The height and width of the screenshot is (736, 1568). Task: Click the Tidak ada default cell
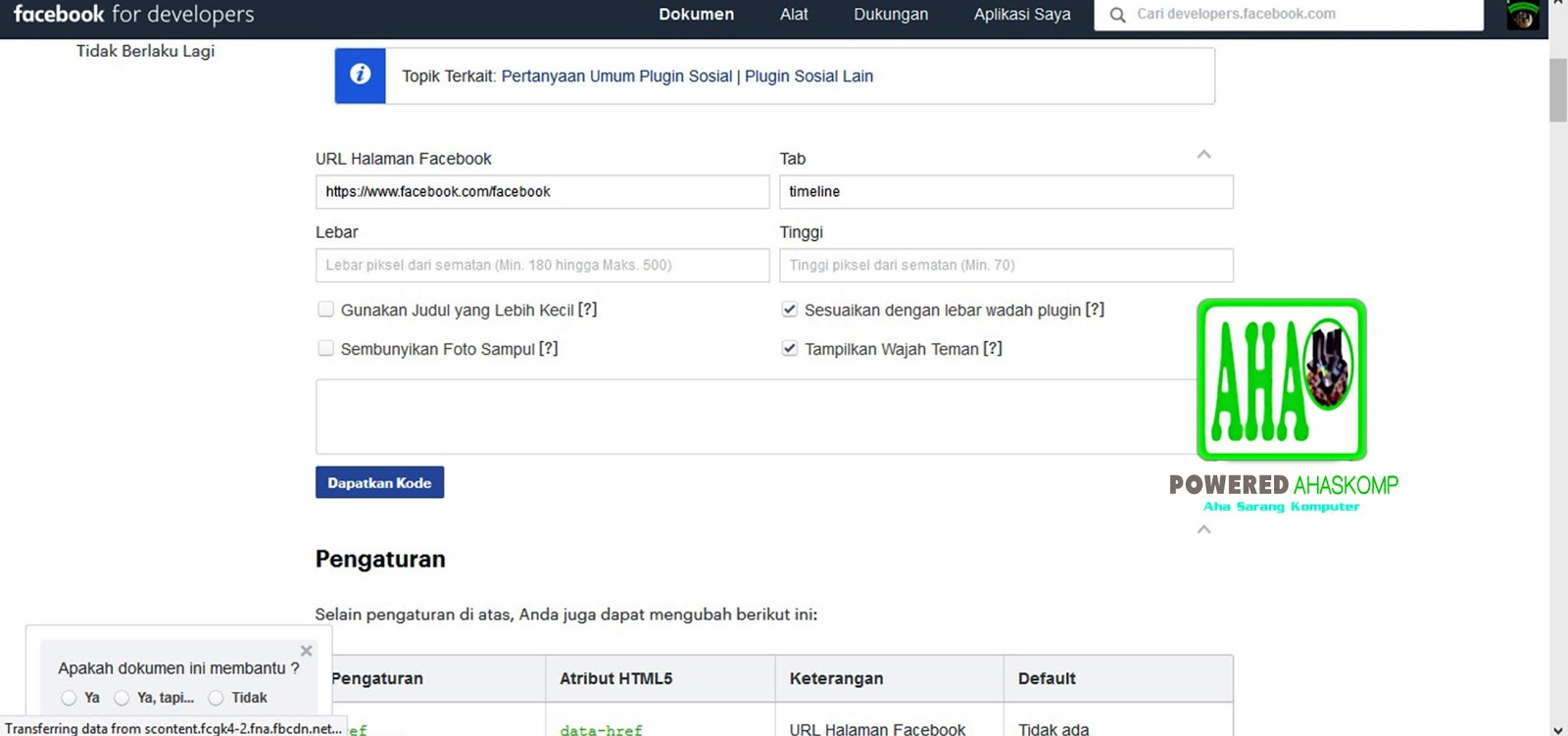tap(1053, 729)
